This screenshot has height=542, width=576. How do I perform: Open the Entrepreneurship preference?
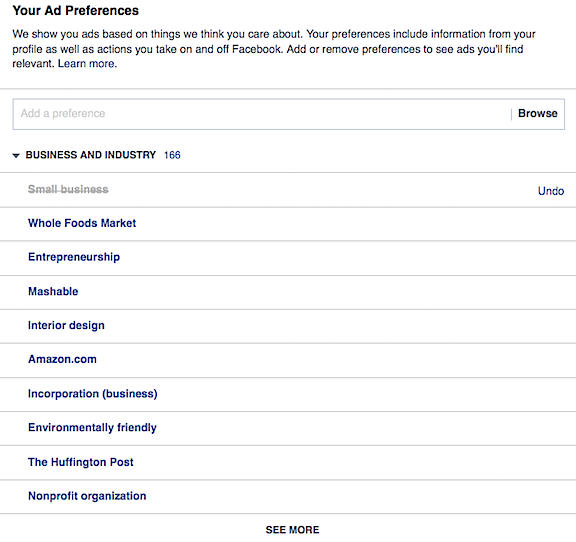coord(74,257)
